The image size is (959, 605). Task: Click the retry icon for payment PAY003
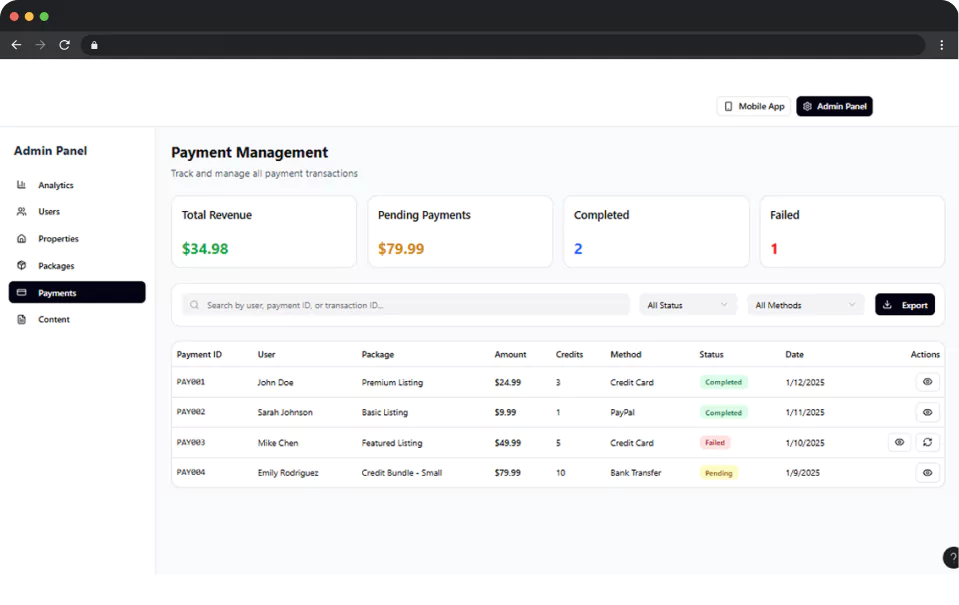coord(927,442)
